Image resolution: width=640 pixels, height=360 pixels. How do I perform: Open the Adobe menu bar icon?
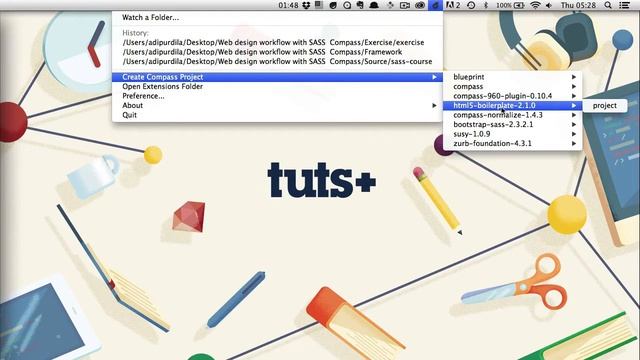pyautogui.click(x=453, y=5)
